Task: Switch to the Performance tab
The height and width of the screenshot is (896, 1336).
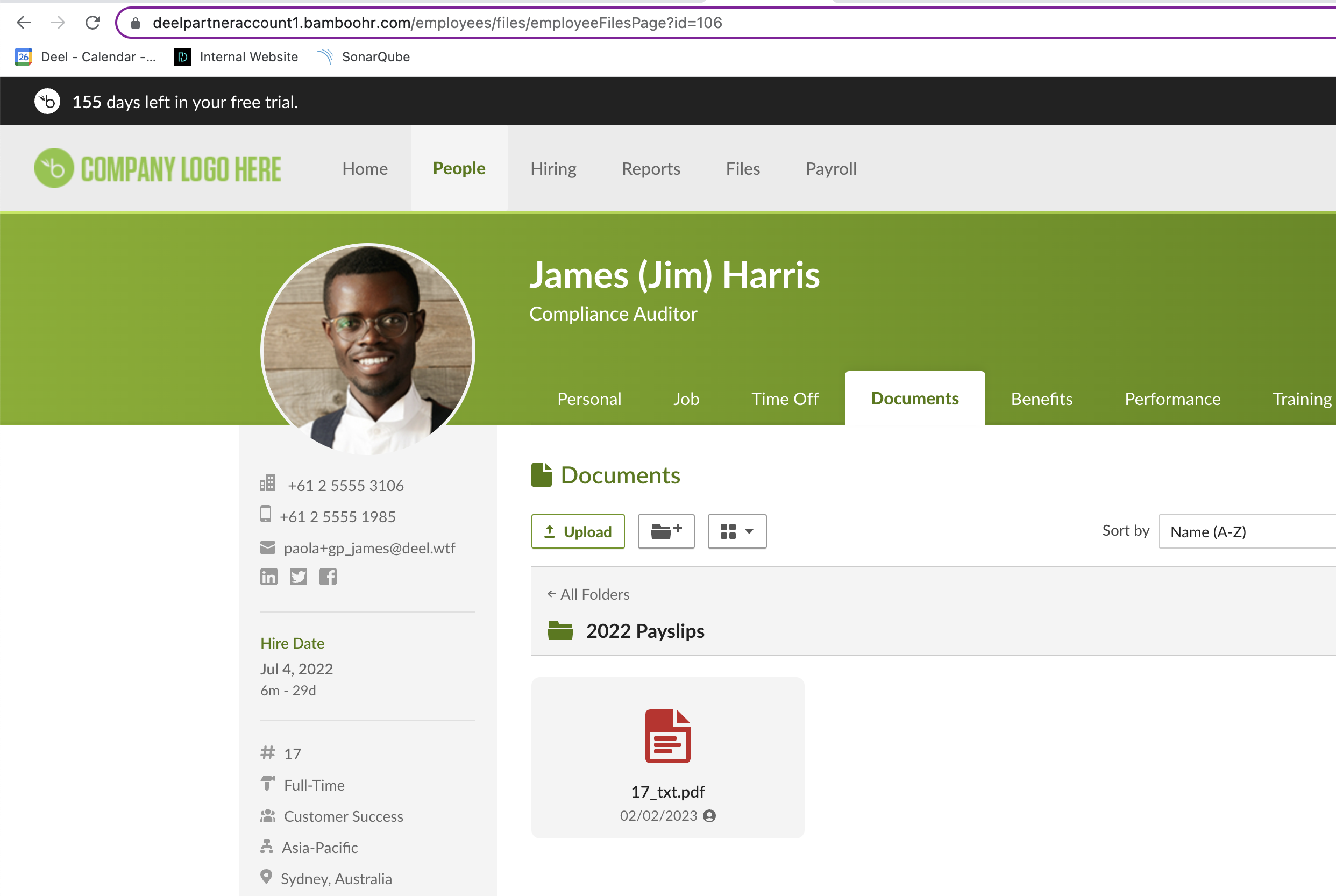Action: (x=1172, y=399)
